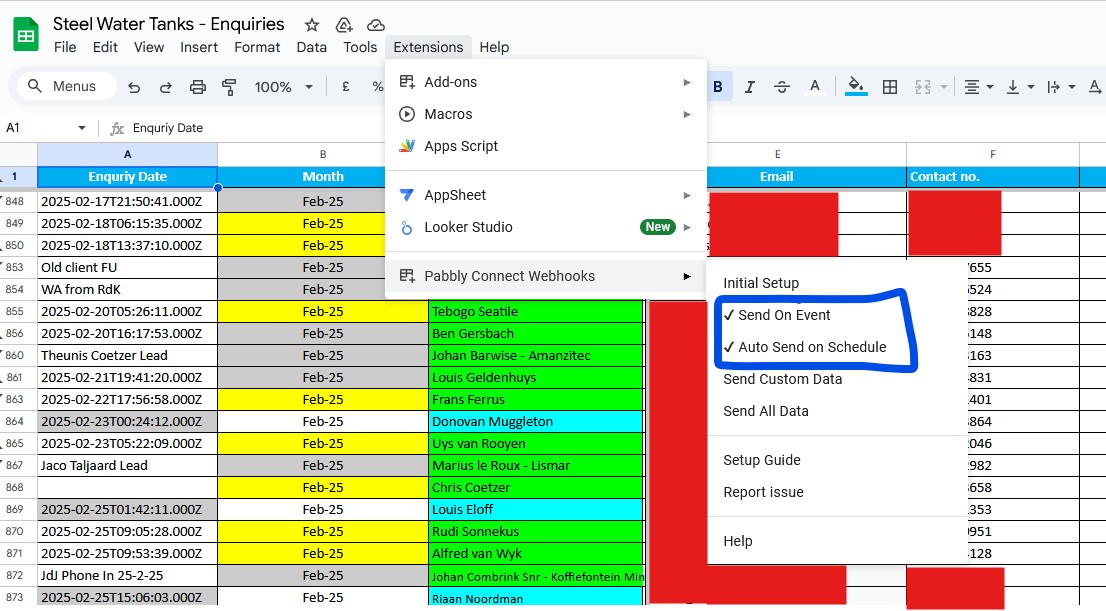This screenshot has width=1106, height=611.
Task: Select the Enquriy Date header cell
Action: coord(127,176)
